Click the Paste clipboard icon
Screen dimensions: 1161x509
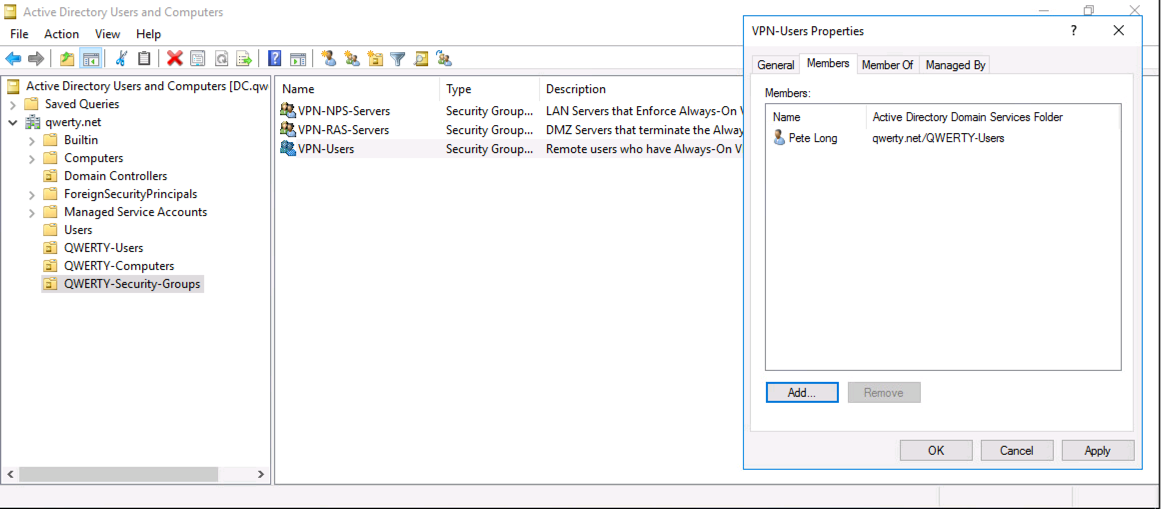[144, 59]
